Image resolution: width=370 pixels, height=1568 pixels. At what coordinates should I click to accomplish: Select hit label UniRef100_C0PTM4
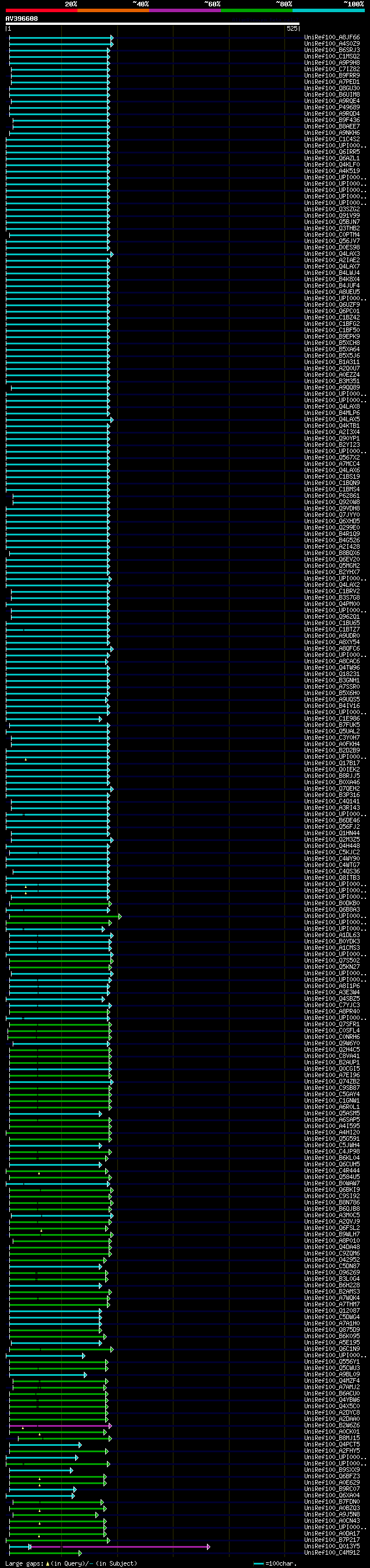(x=332, y=235)
